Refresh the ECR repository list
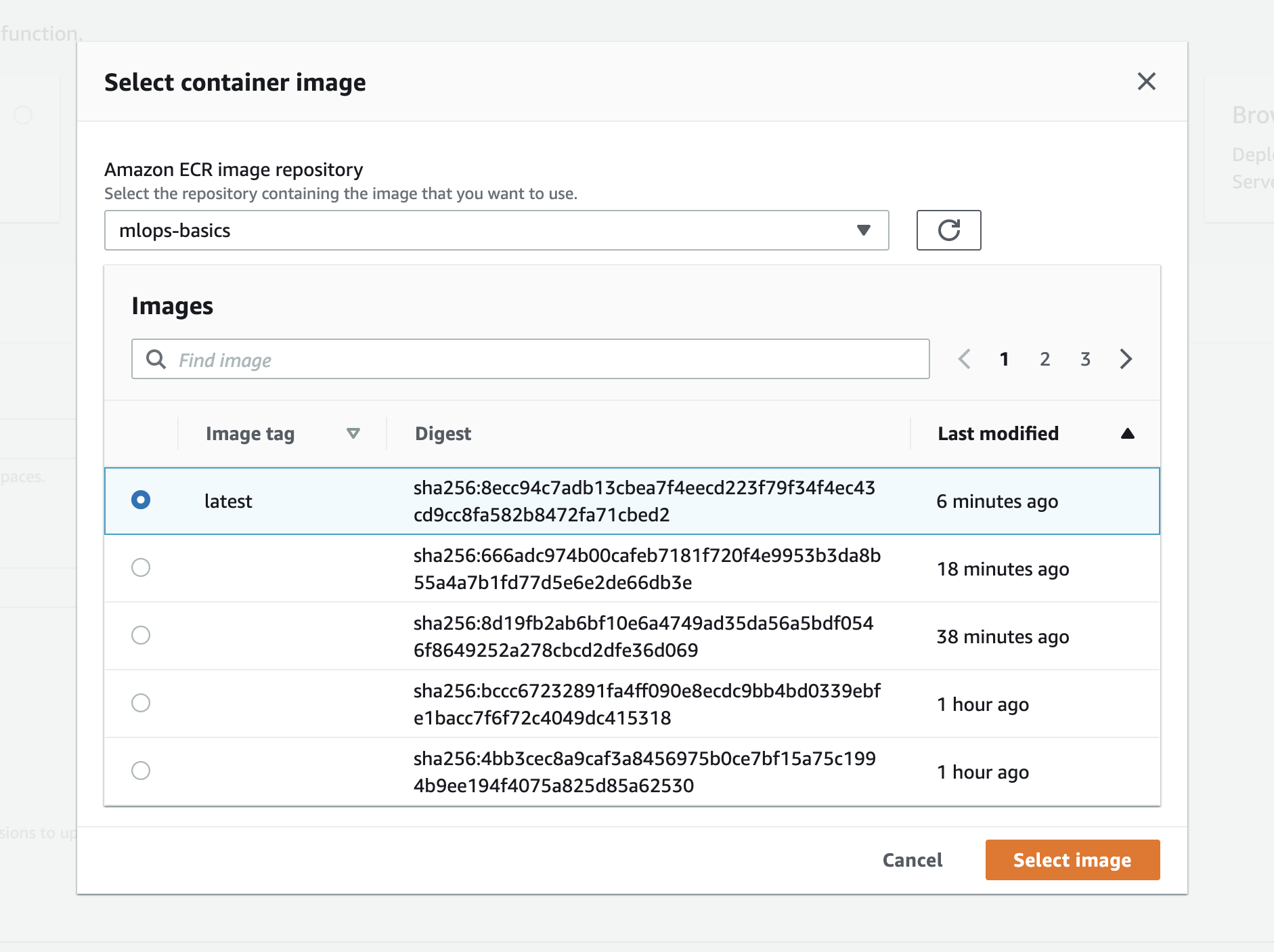The image size is (1274, 952). (948, 230)
